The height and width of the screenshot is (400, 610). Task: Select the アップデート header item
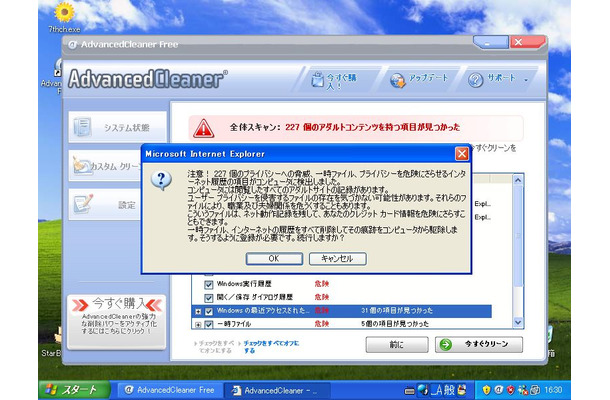[419, 79]
